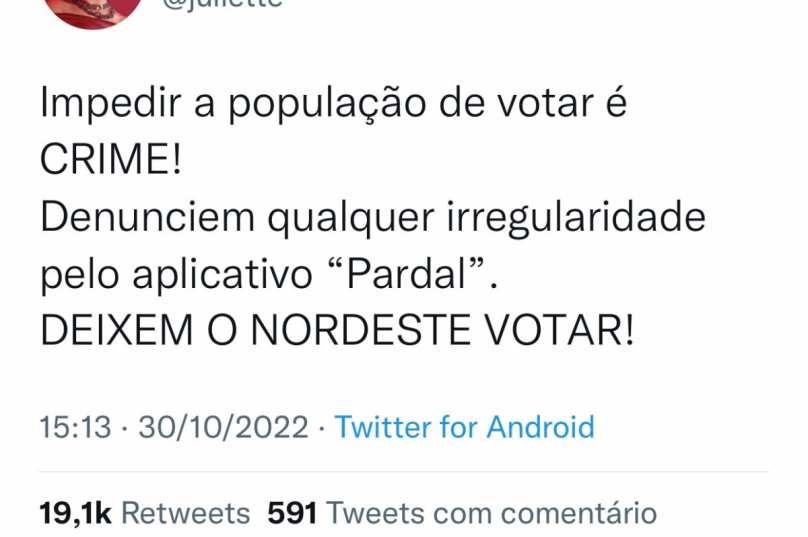Click the 15:13 timestamp
The image size is (808, 537).
[76, 428]
